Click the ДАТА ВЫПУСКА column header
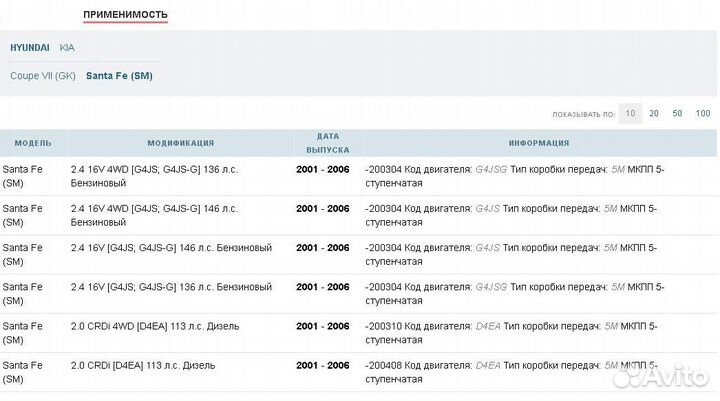 pos(328,143)
